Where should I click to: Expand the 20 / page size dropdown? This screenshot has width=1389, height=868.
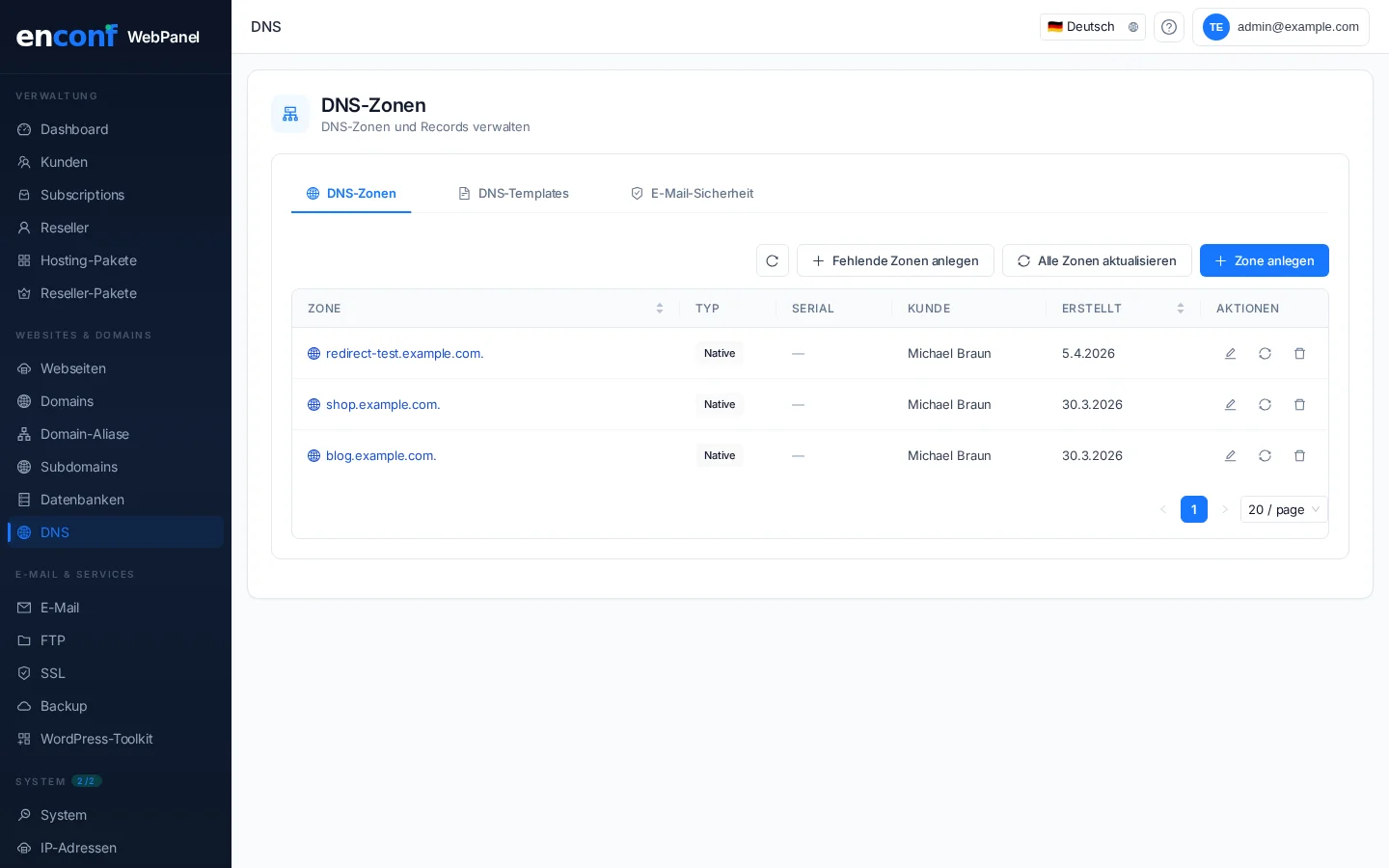(x=1283, y=509)
